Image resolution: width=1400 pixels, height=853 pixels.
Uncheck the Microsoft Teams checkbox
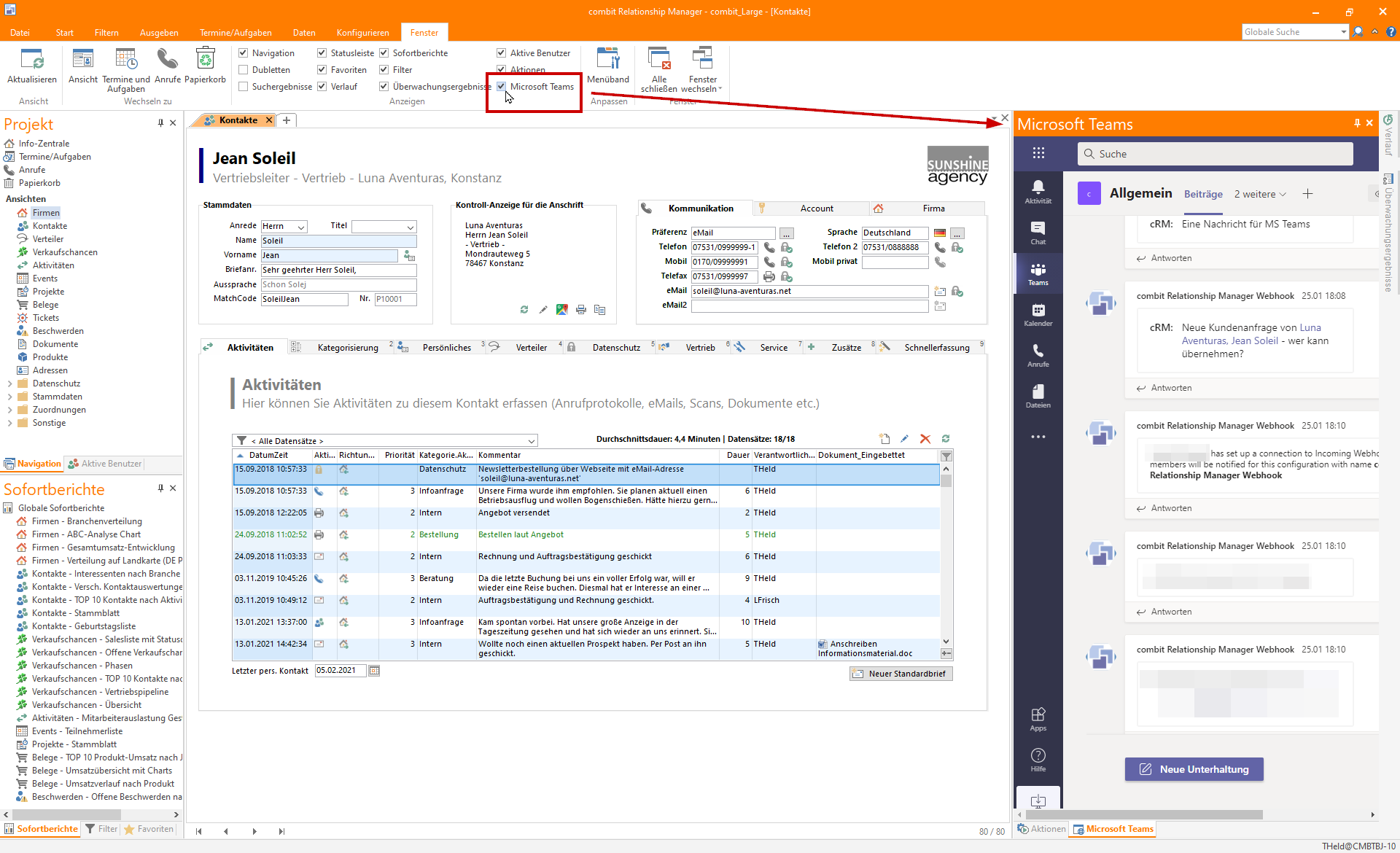click(502, 87)
